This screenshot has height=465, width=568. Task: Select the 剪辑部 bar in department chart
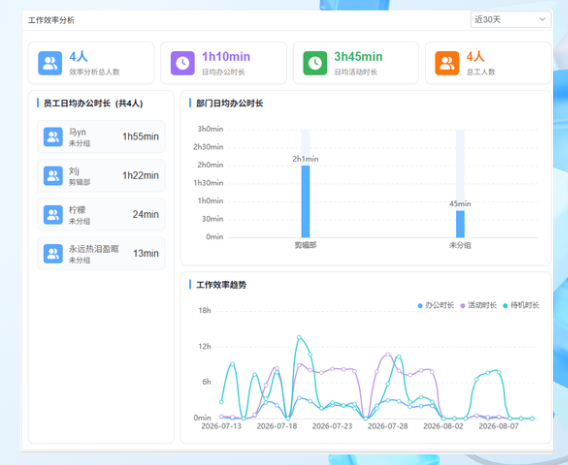306,201
